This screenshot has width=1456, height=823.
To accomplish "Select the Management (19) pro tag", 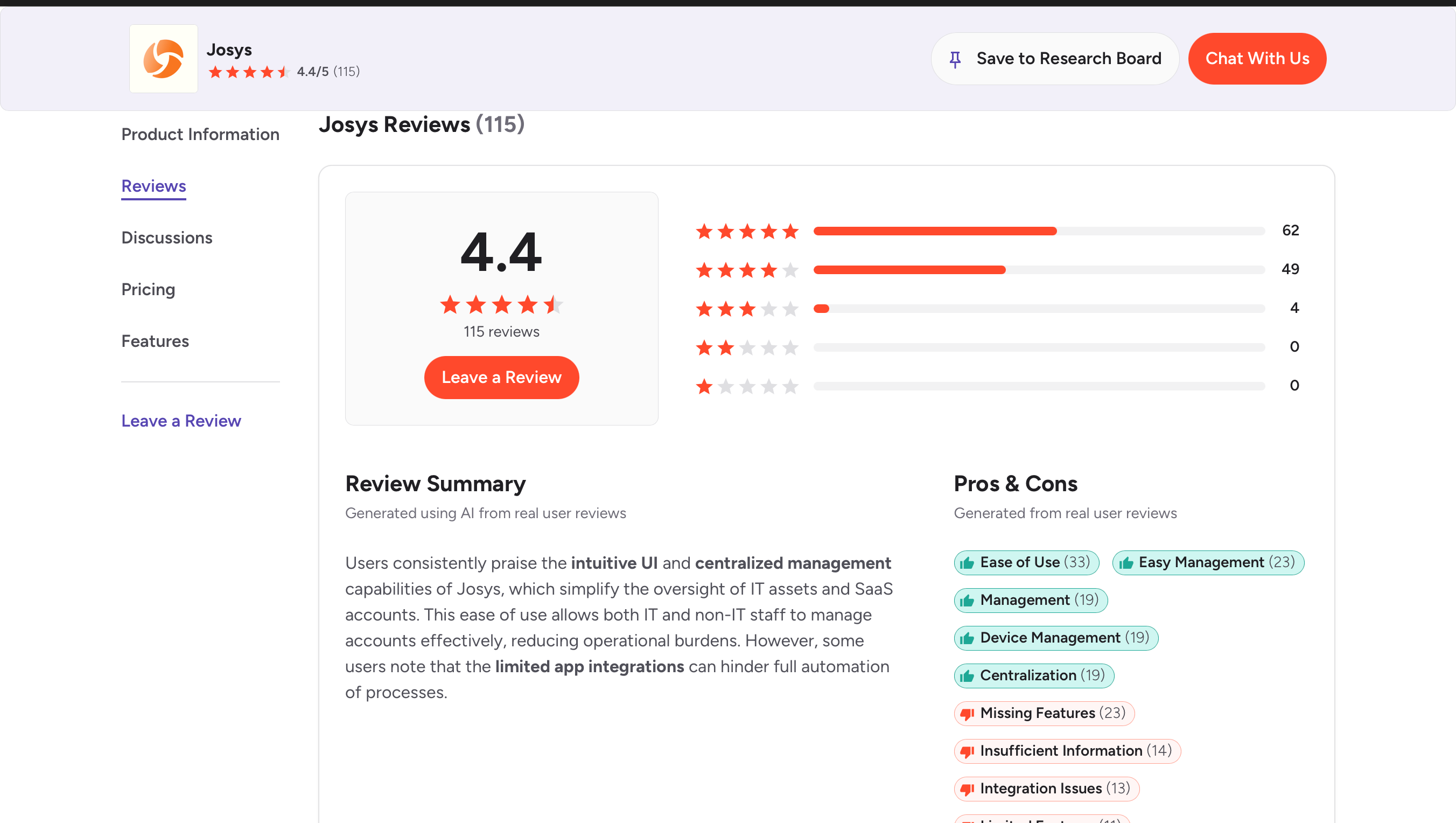I will tap(1031, 601).
